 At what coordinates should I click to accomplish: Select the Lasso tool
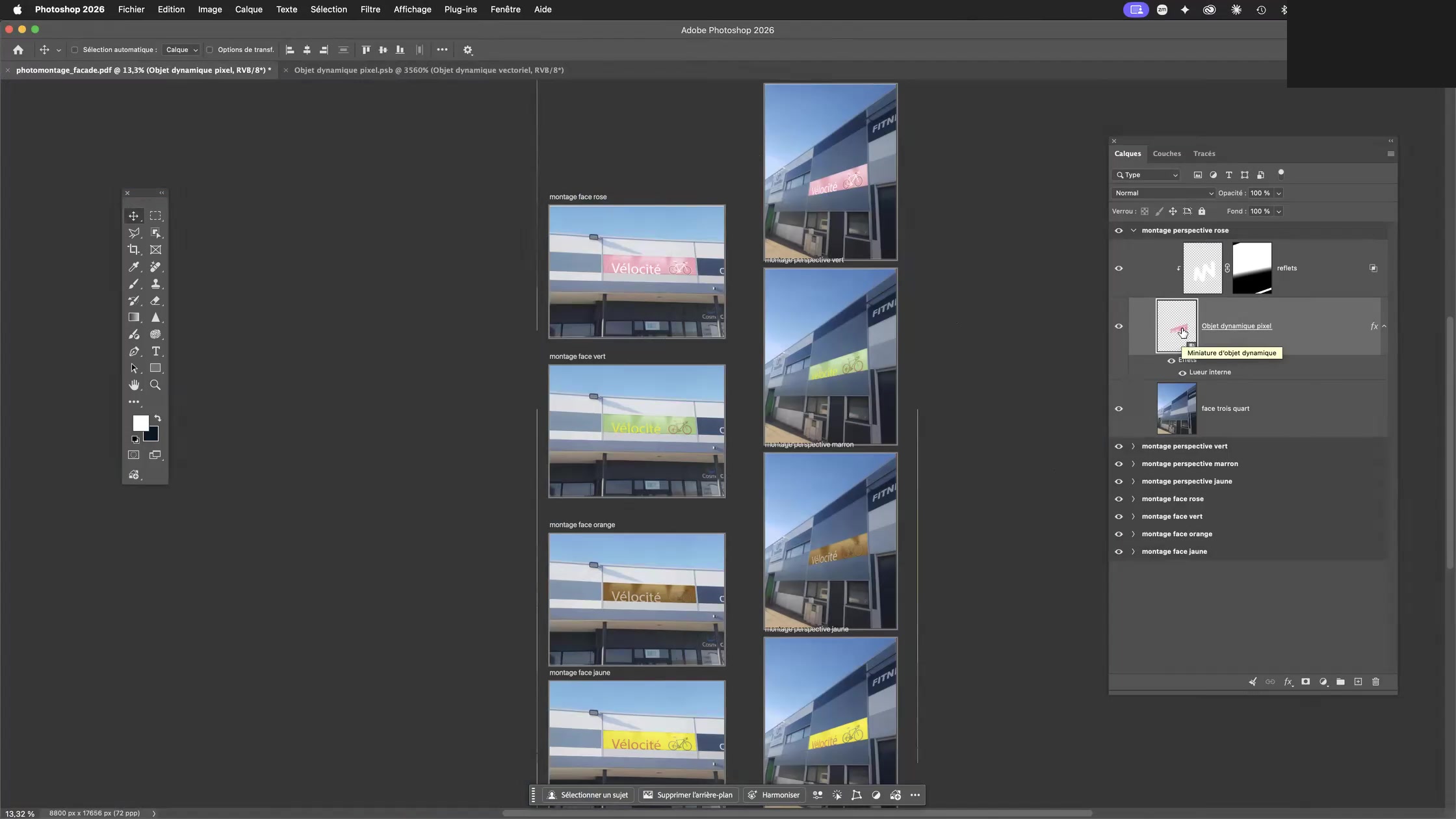point(133,233)
